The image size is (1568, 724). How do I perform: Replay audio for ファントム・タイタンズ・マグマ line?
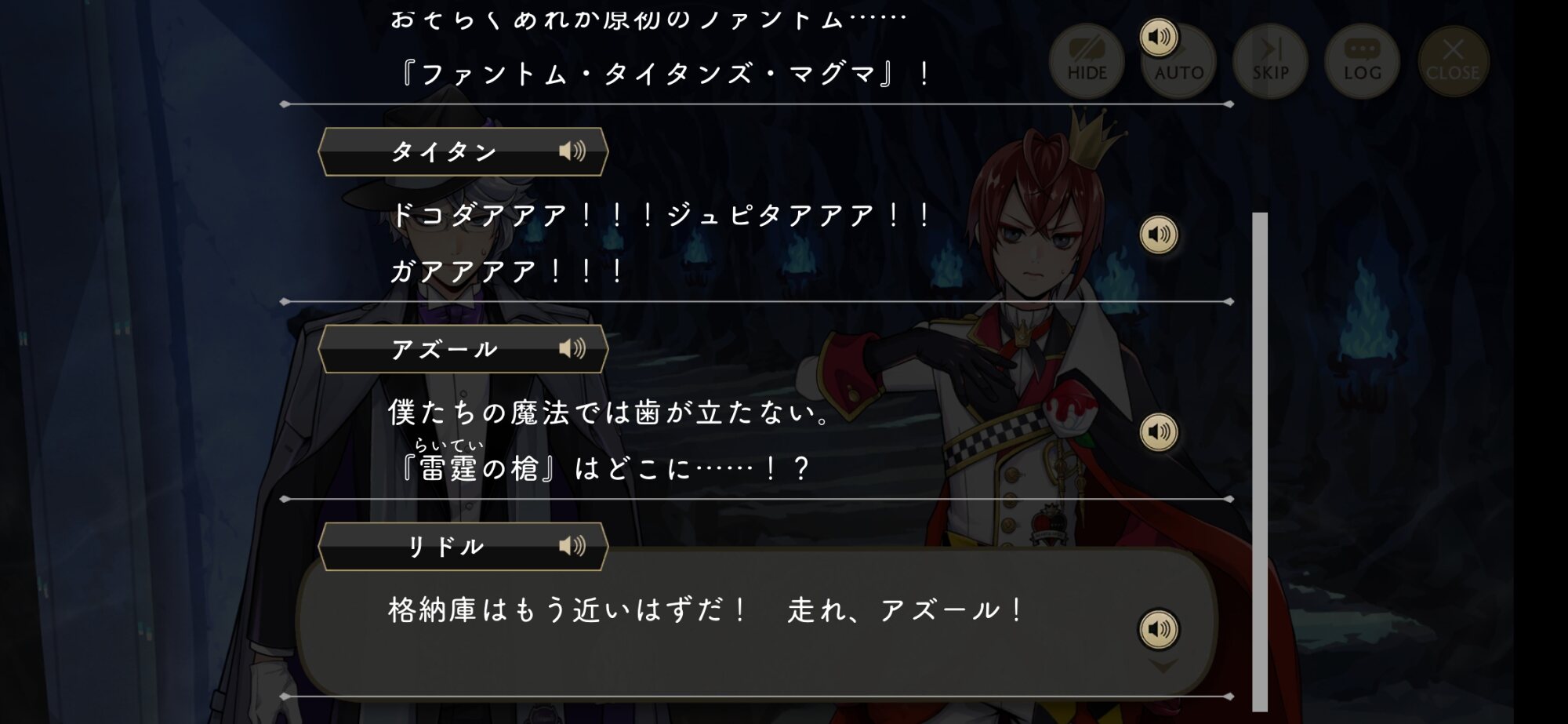(1159, 37)
